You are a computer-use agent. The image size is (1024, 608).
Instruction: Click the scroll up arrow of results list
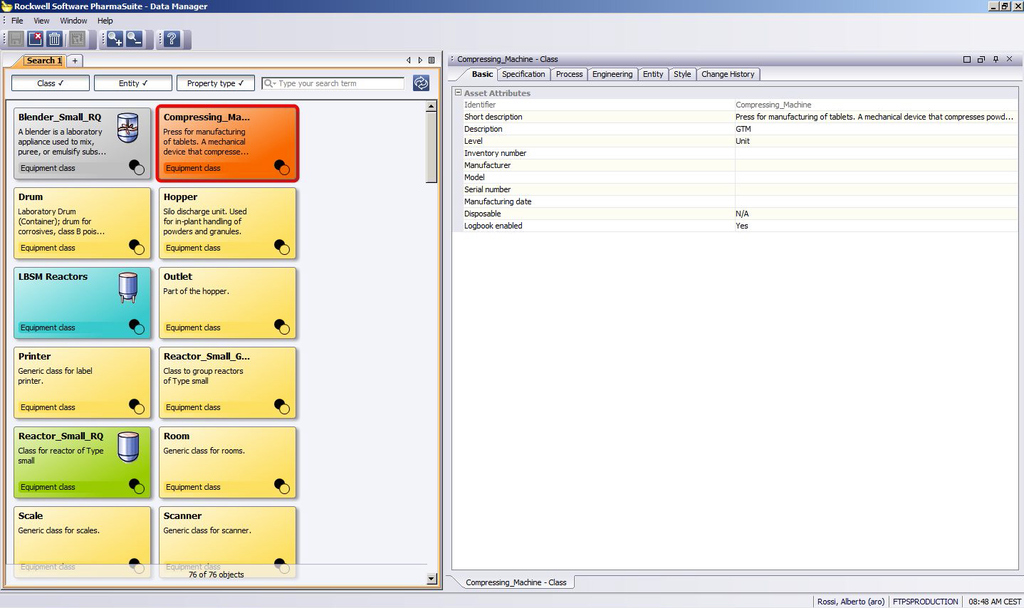point(431,106)
